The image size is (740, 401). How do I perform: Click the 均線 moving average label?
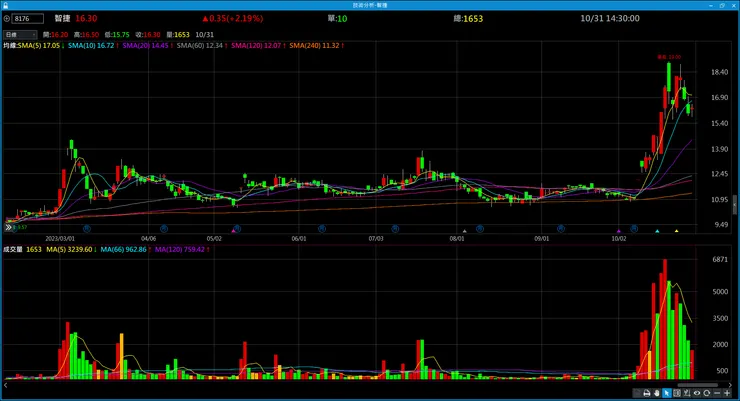coord(10,46)
